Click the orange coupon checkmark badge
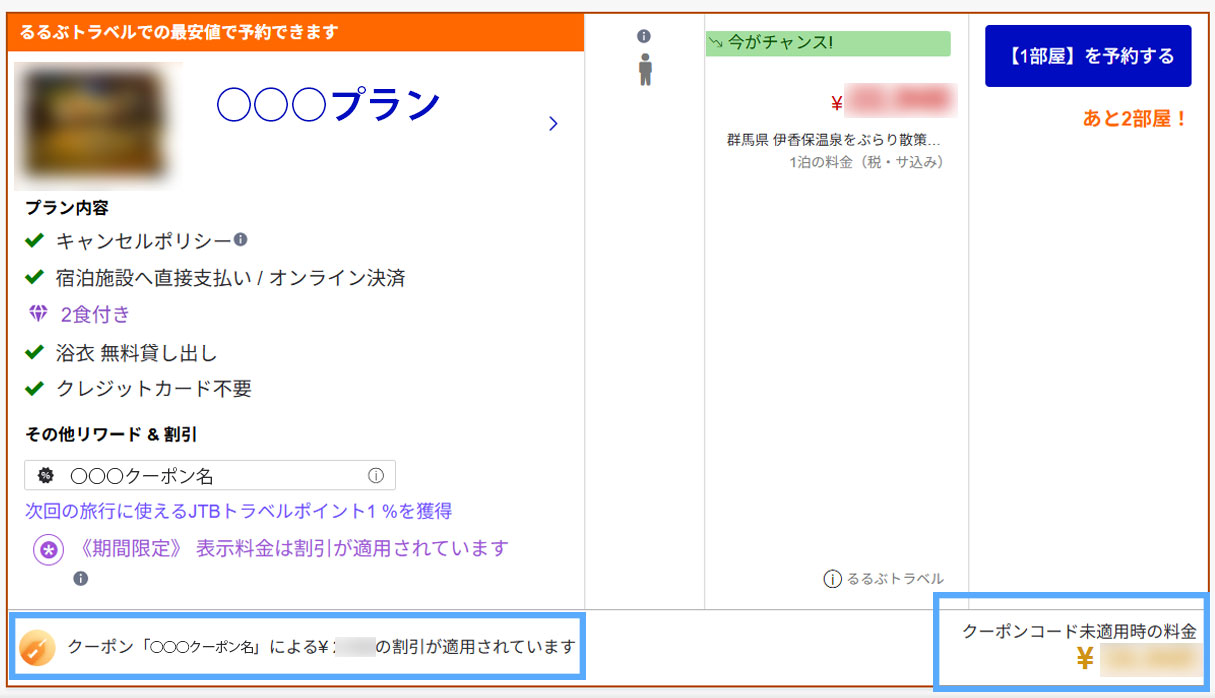The height and width of the screenshot is (698, 1215). 37,648
